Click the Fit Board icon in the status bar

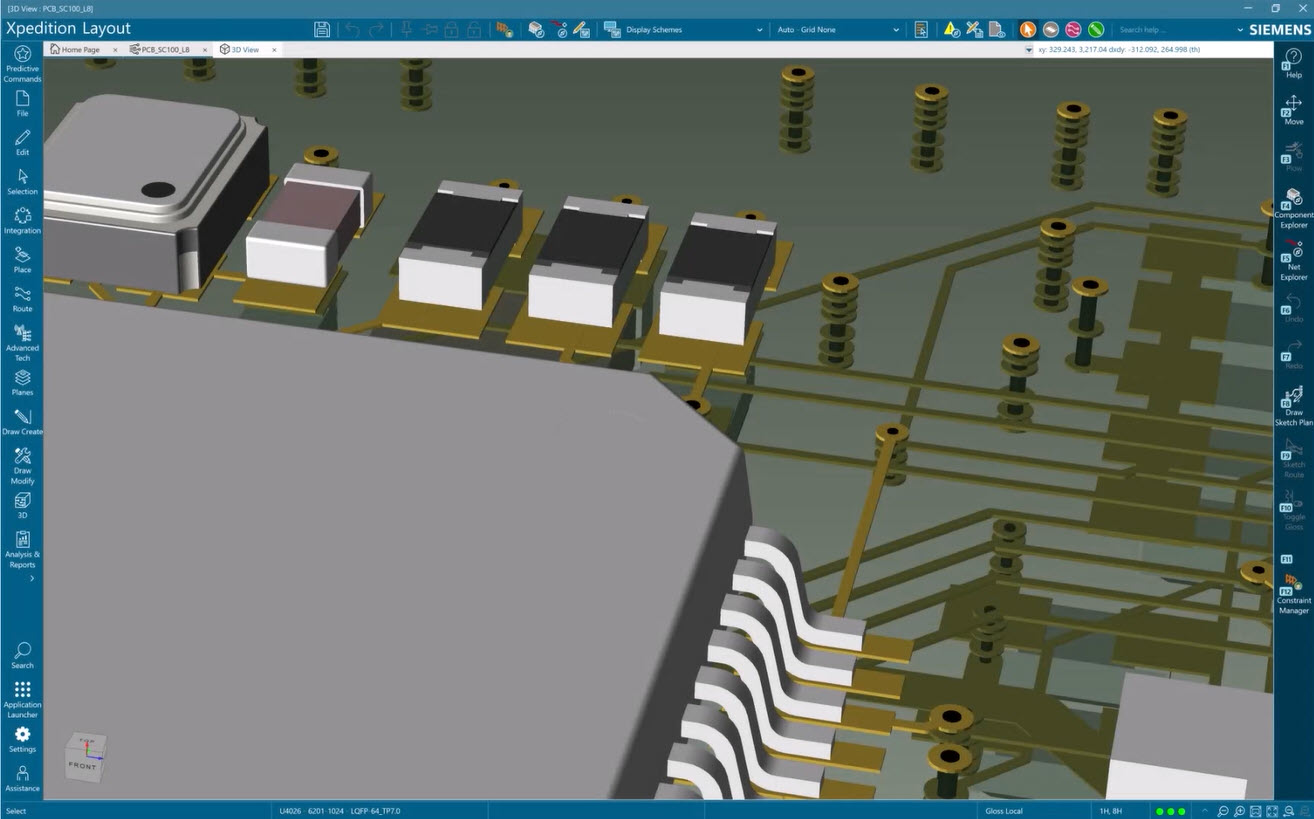[x=1256, y=811]
